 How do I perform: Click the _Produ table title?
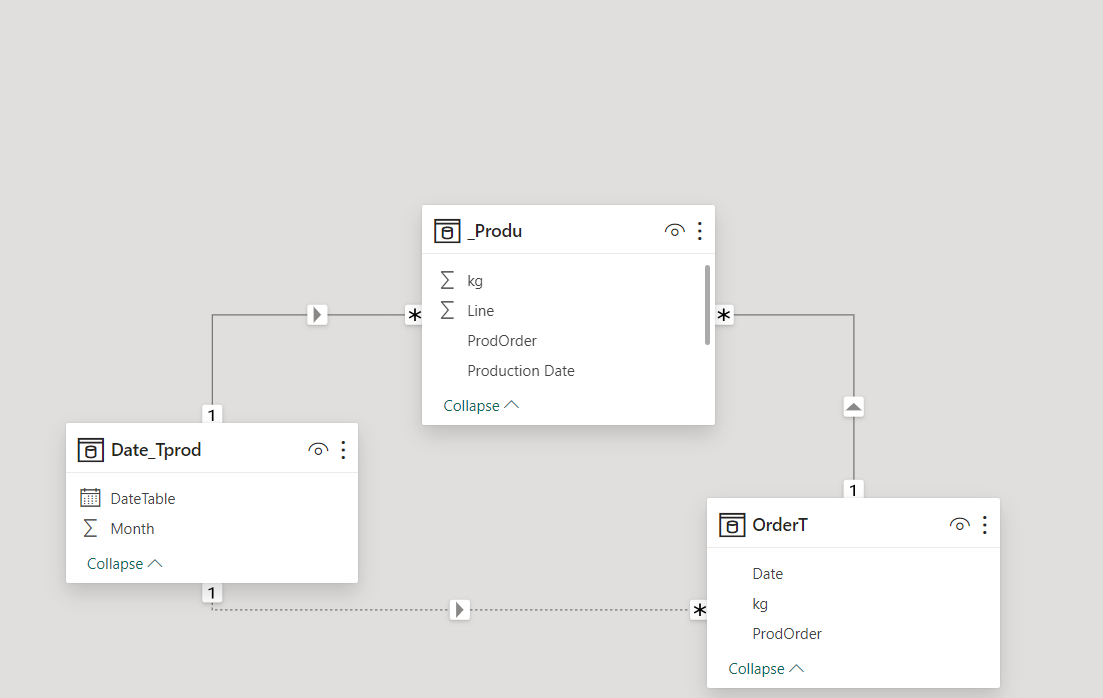[495, 231]
